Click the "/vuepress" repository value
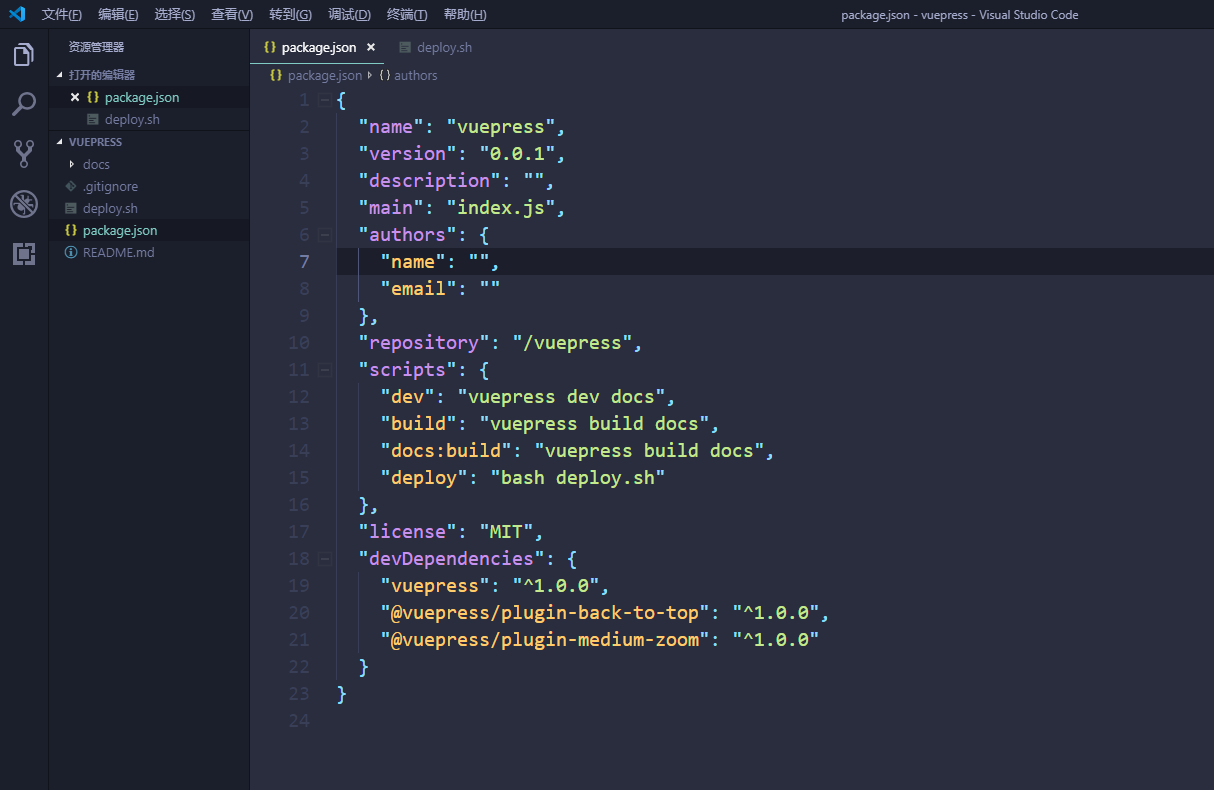Viewport: 1214px width, 790px height. 573,343
